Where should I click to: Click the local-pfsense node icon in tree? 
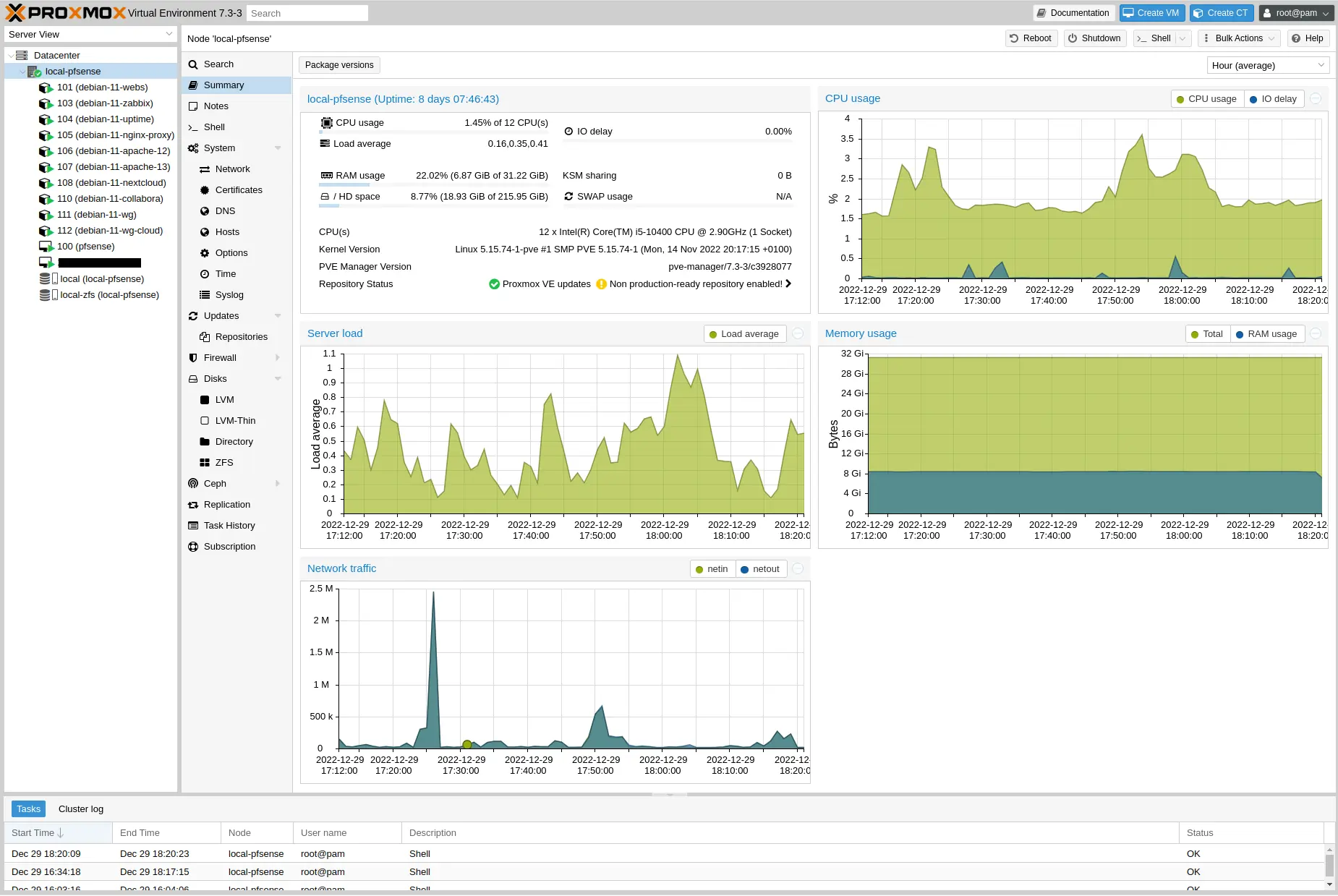[34, 72]
